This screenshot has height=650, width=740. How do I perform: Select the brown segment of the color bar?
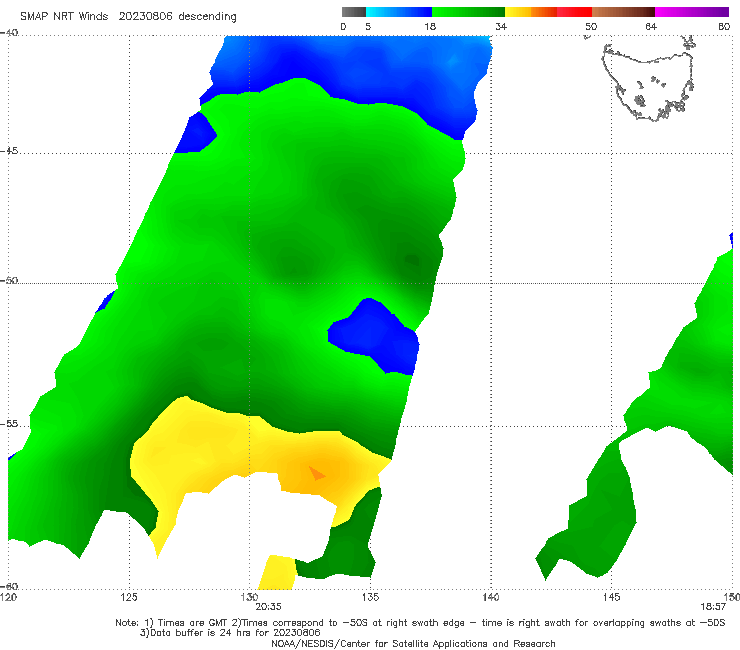623,12
